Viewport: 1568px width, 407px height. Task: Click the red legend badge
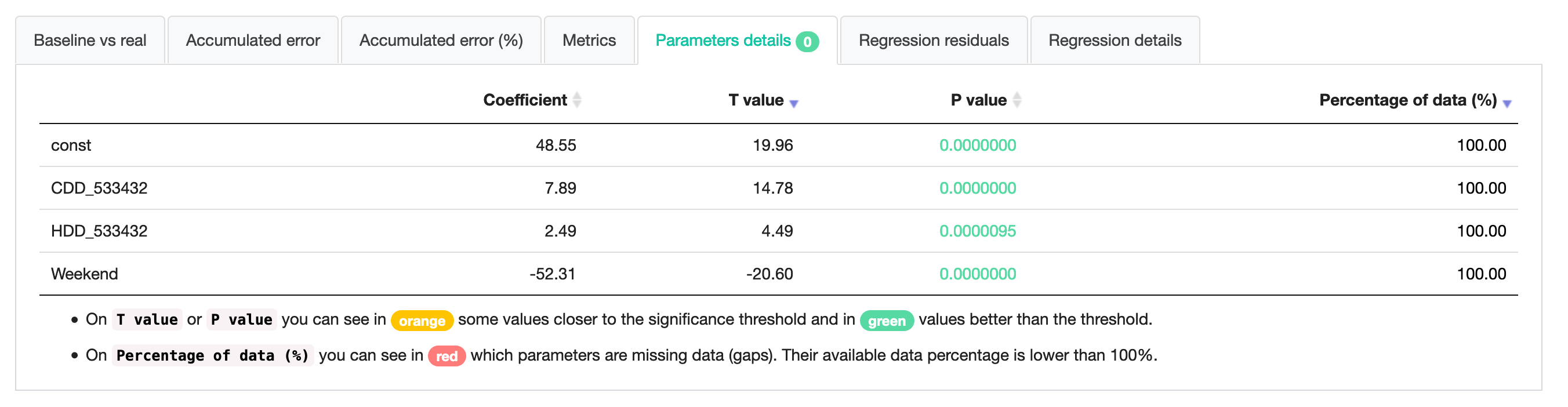pos(447,356)
